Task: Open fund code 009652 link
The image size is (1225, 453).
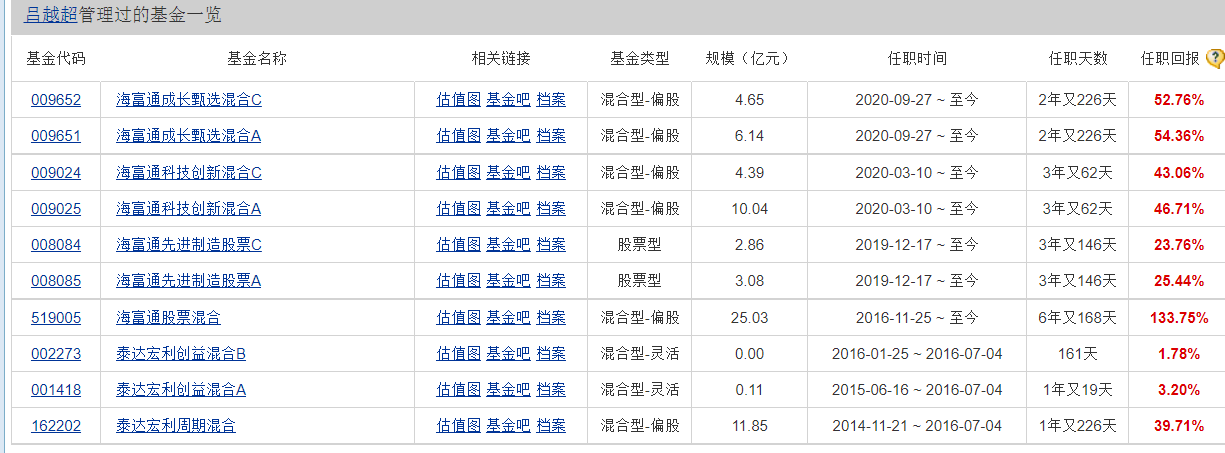Action: click(x=56, y=100)
